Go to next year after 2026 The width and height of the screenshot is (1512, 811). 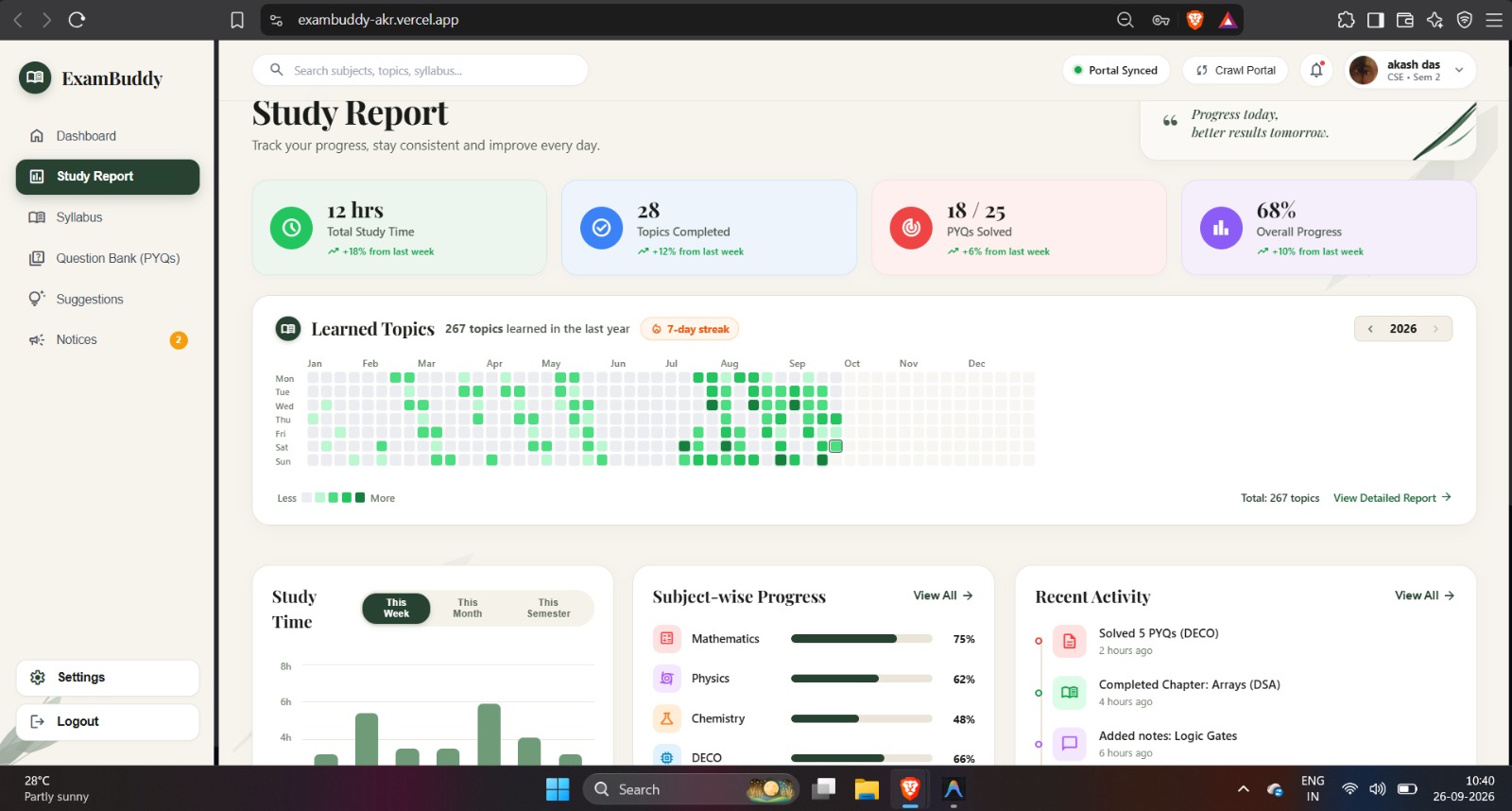pyautogui.click(x=1435, y=329)
